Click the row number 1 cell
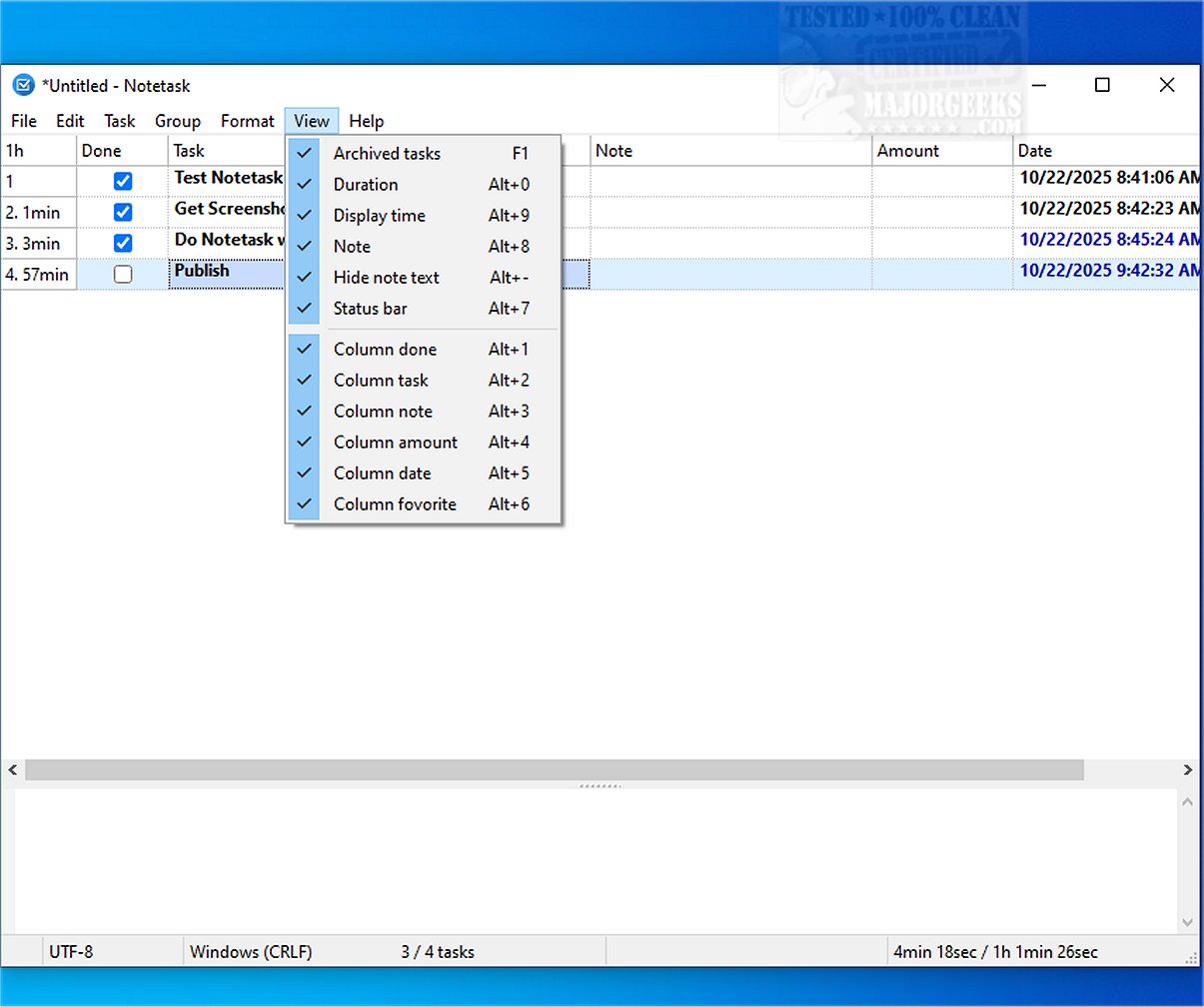The height and width of the screenshot is (1007, 1204). [39, 182]
